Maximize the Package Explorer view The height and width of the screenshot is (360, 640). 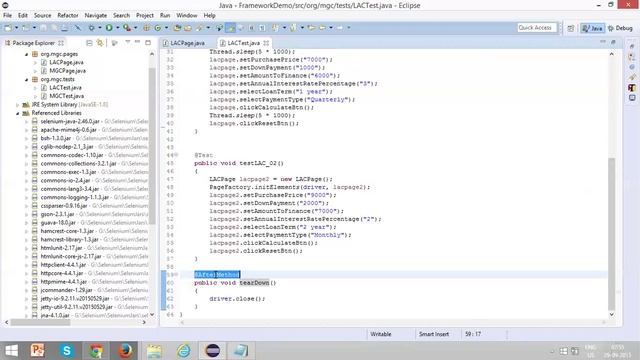148,42
